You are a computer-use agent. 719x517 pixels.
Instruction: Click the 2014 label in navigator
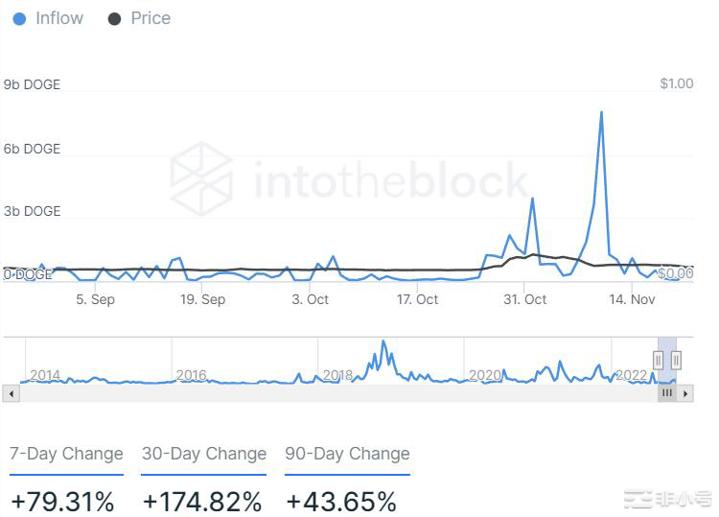pos(45,375)
